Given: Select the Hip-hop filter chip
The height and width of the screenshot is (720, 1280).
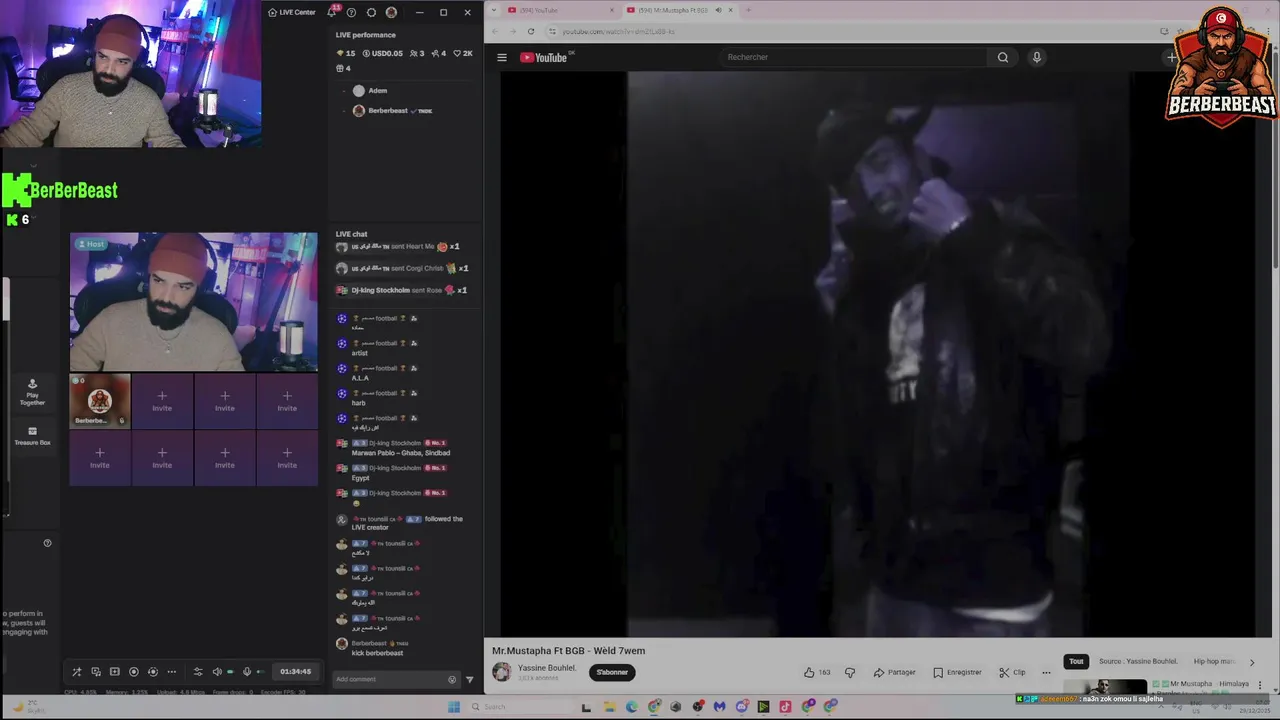Looking at the screenshot, I should pos(1214,661).
